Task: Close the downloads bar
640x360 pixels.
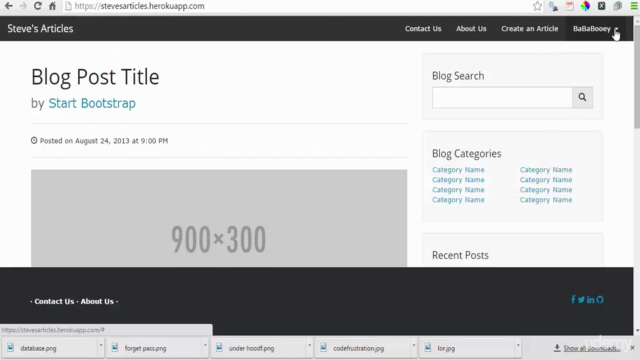Action: [x=632, y=348]
